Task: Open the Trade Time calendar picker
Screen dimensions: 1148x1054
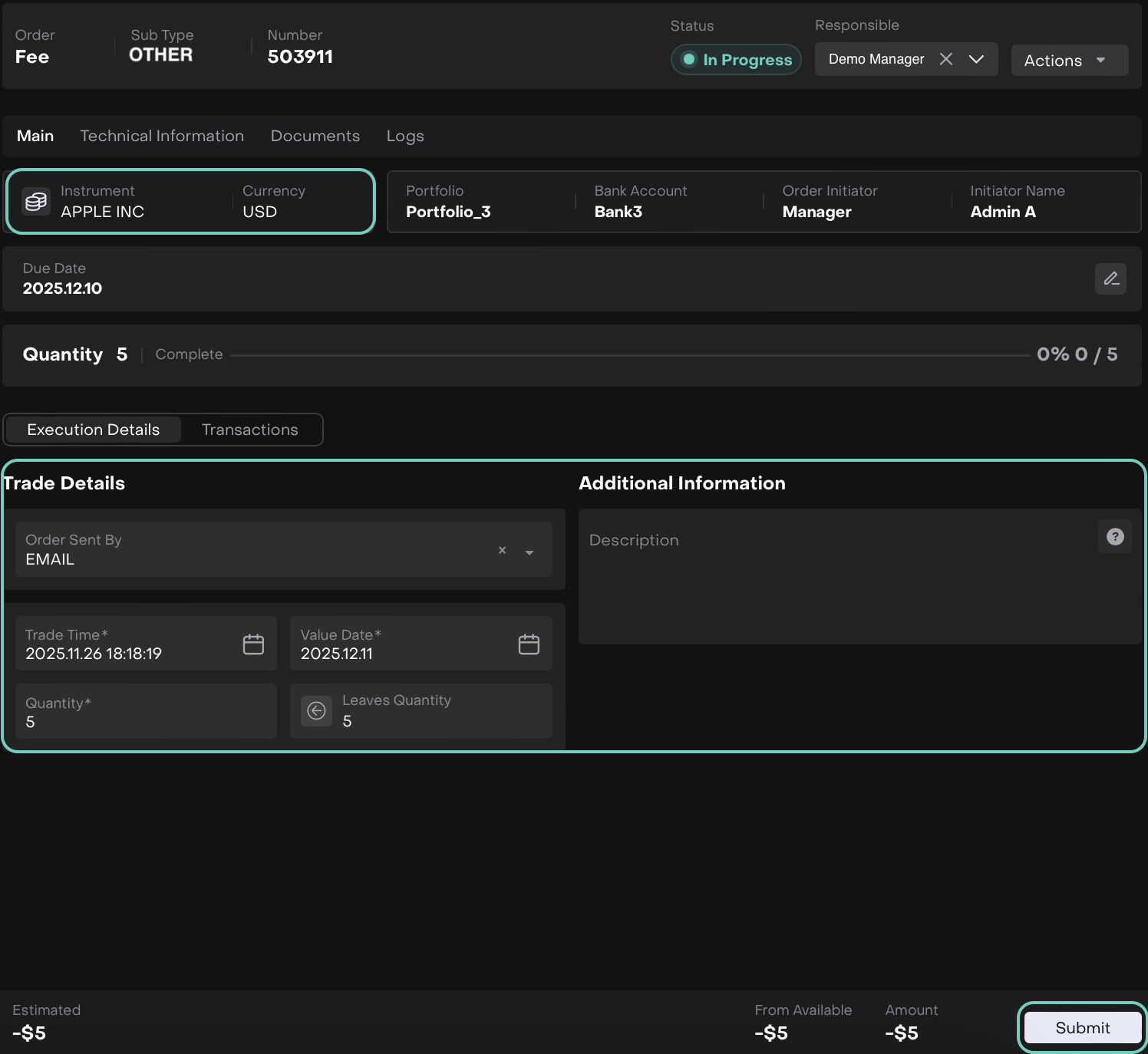Action: point(253,644)
